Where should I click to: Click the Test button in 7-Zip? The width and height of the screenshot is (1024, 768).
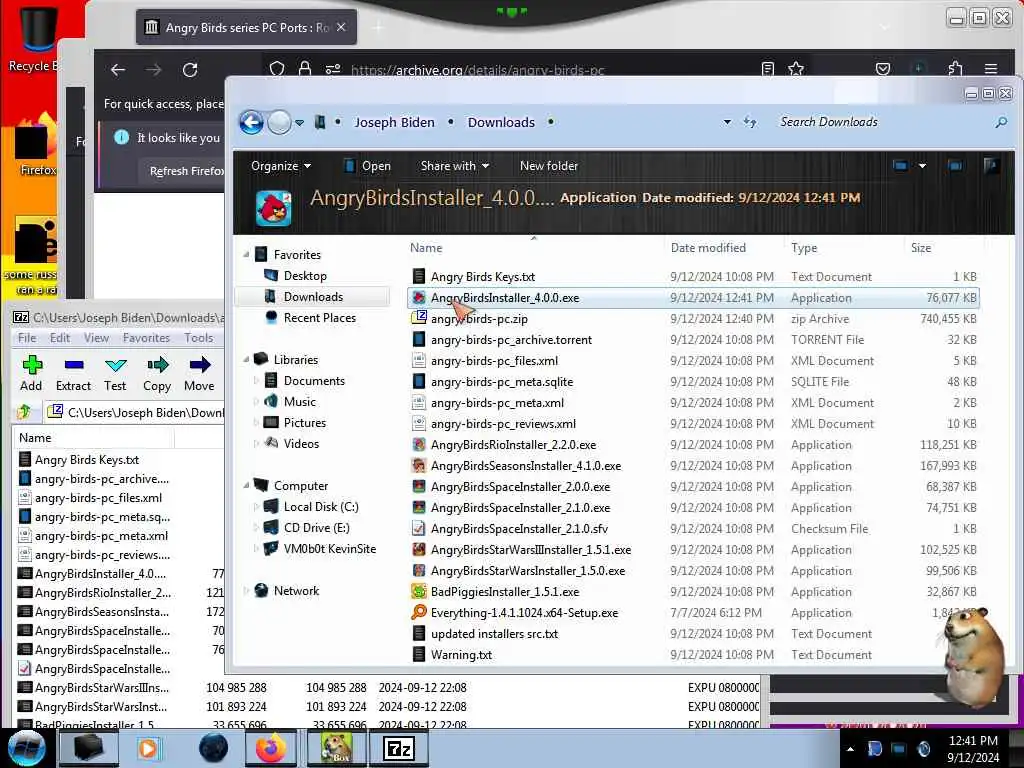[x=115, y=373]
